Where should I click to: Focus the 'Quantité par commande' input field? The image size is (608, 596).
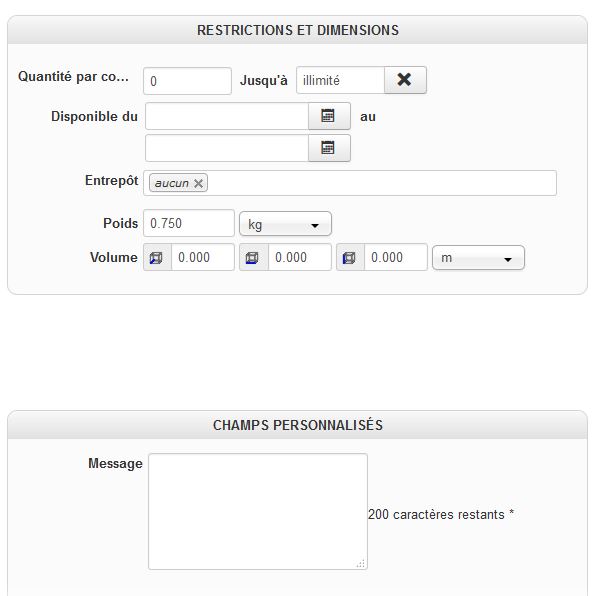pyautogui.click(x=187, y=80)
